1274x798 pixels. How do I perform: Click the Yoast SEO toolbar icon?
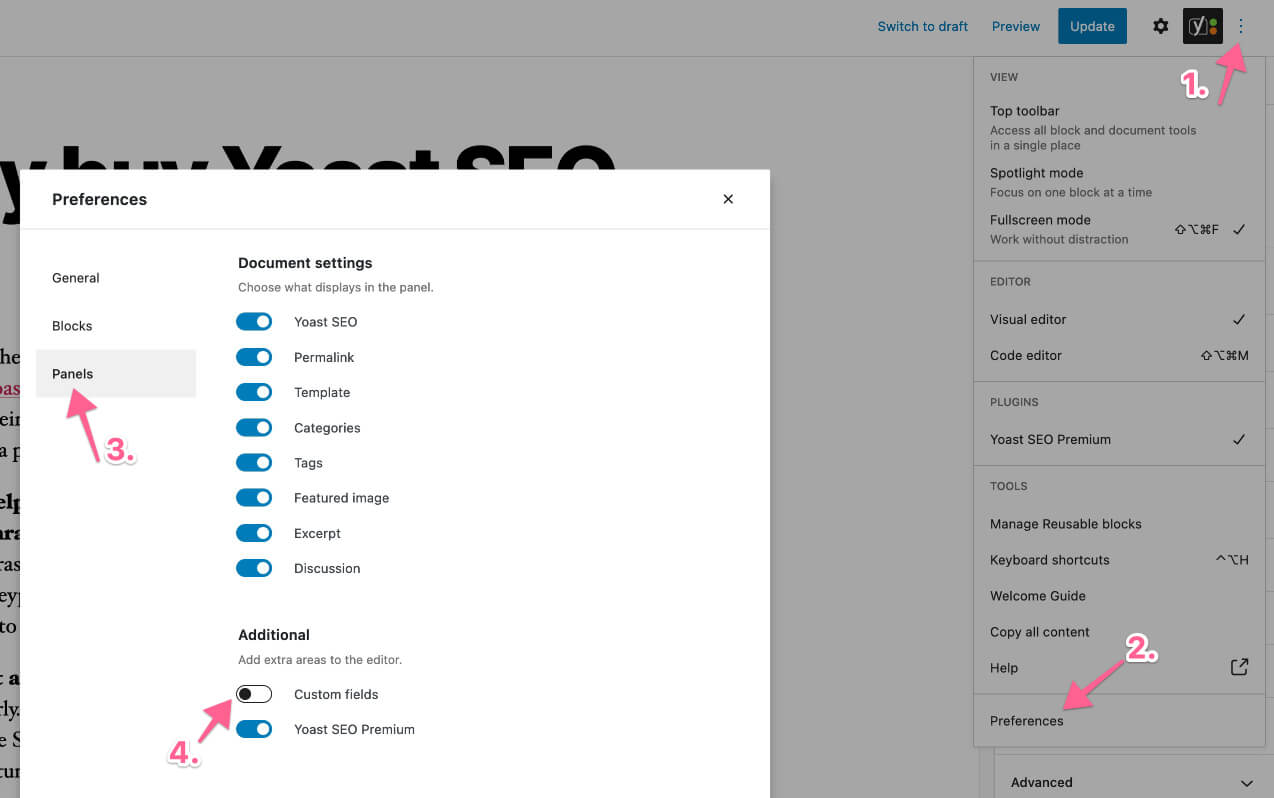tap(1202, 27)
